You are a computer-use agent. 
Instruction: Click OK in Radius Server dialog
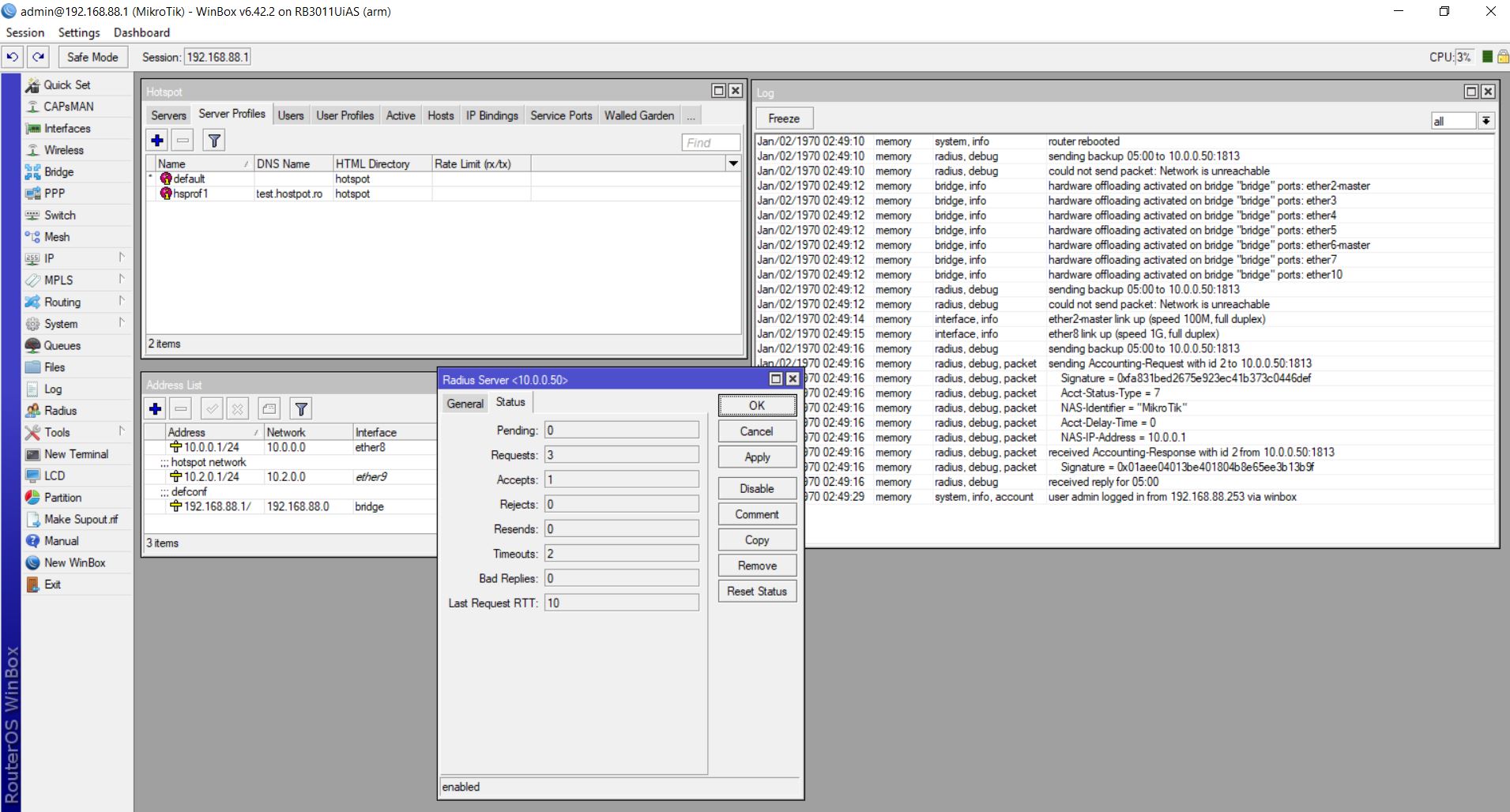coord(757,405)
